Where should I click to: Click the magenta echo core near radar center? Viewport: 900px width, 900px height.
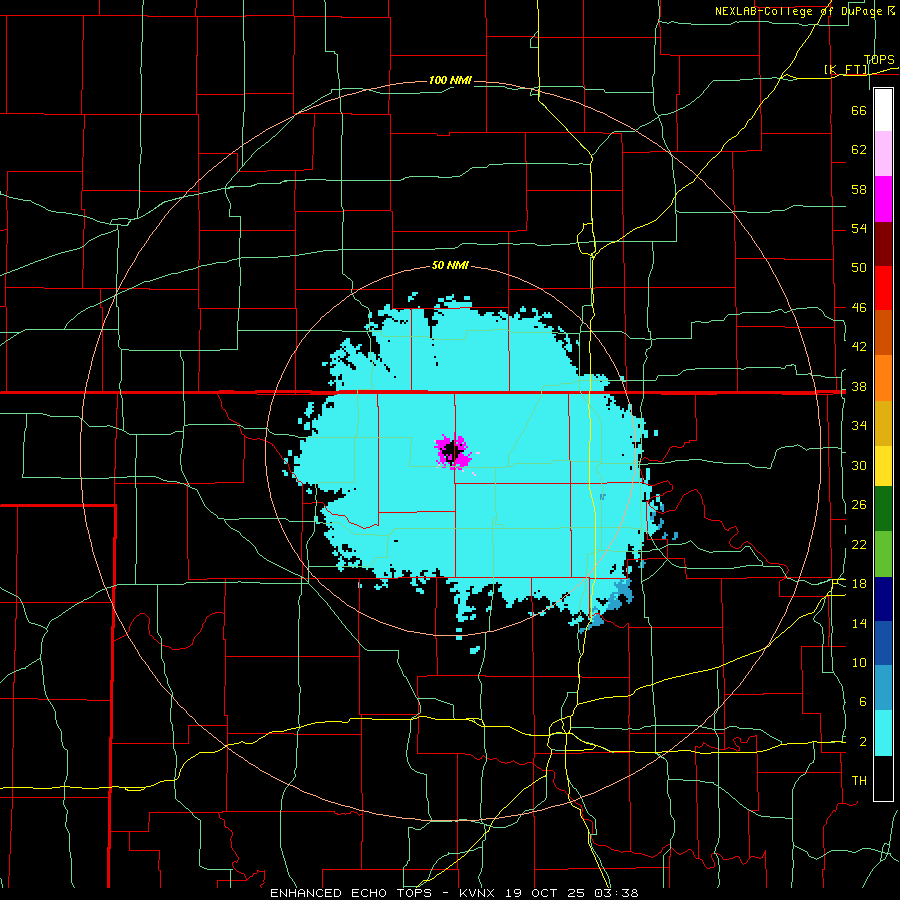[x=453, y=452]
